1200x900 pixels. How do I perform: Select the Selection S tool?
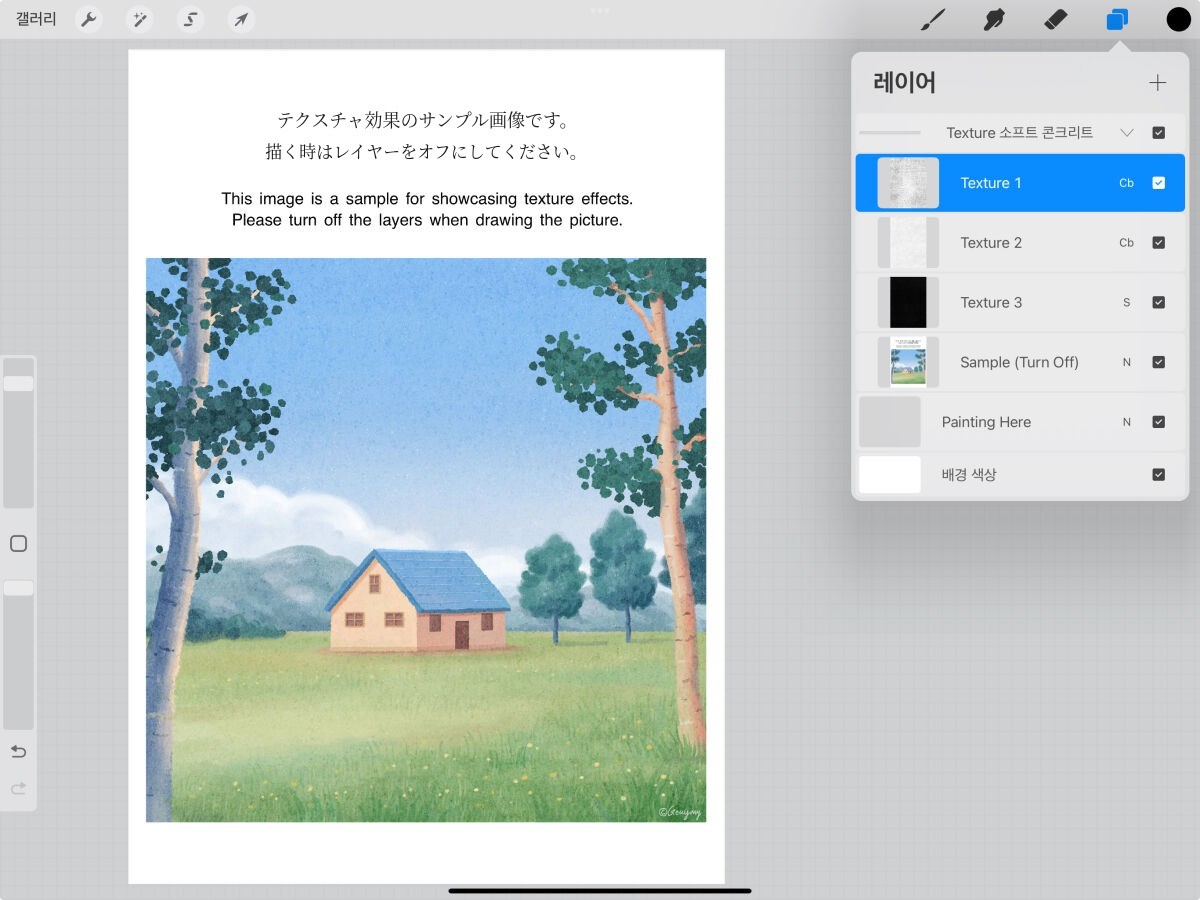pyautogui.click(x=189, y=20)
